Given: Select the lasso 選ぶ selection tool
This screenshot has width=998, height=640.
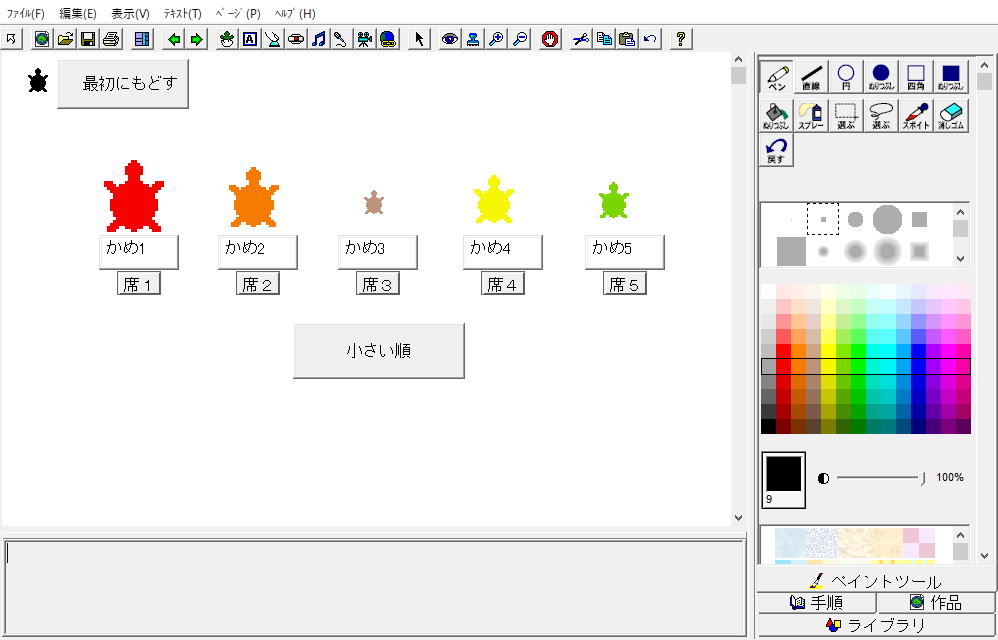Looking at the screenshot, I should tap(881, 116).
